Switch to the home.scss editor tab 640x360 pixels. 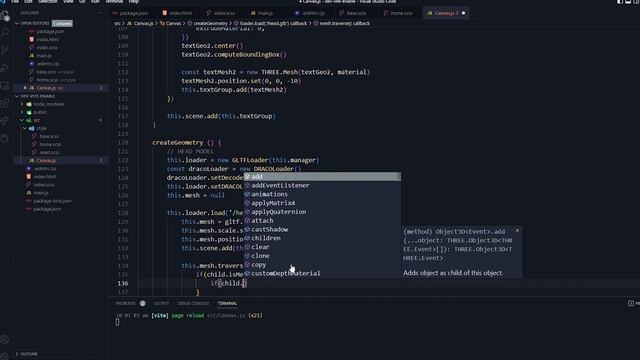coord(398,13)
